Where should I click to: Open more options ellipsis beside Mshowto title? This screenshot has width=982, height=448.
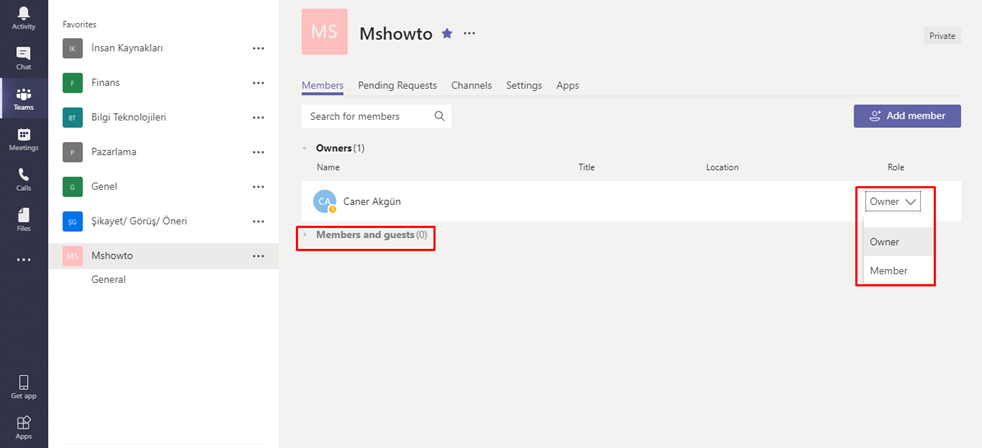point(469,33)
